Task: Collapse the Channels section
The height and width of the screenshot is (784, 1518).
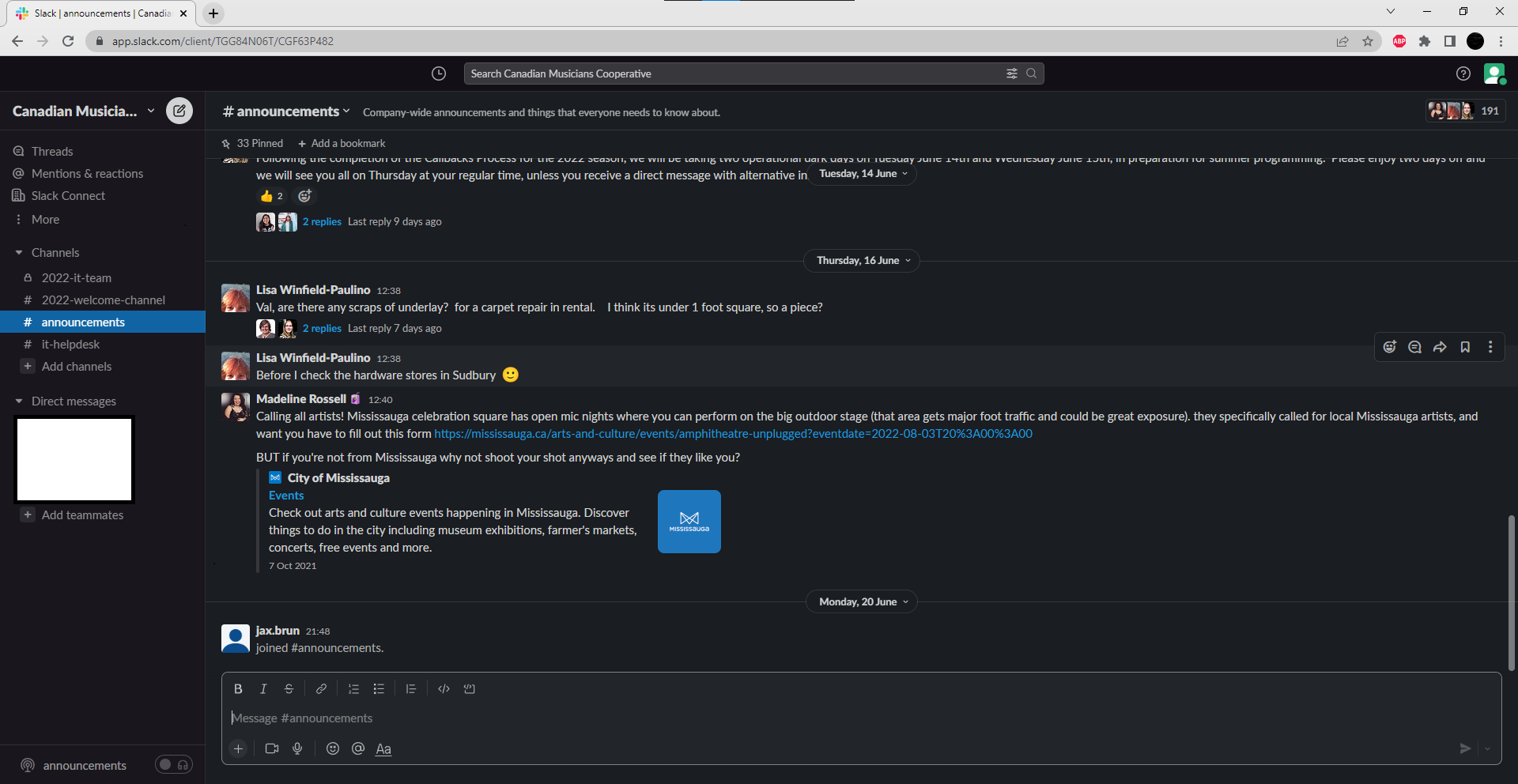Action: click(x=19, y=253)
